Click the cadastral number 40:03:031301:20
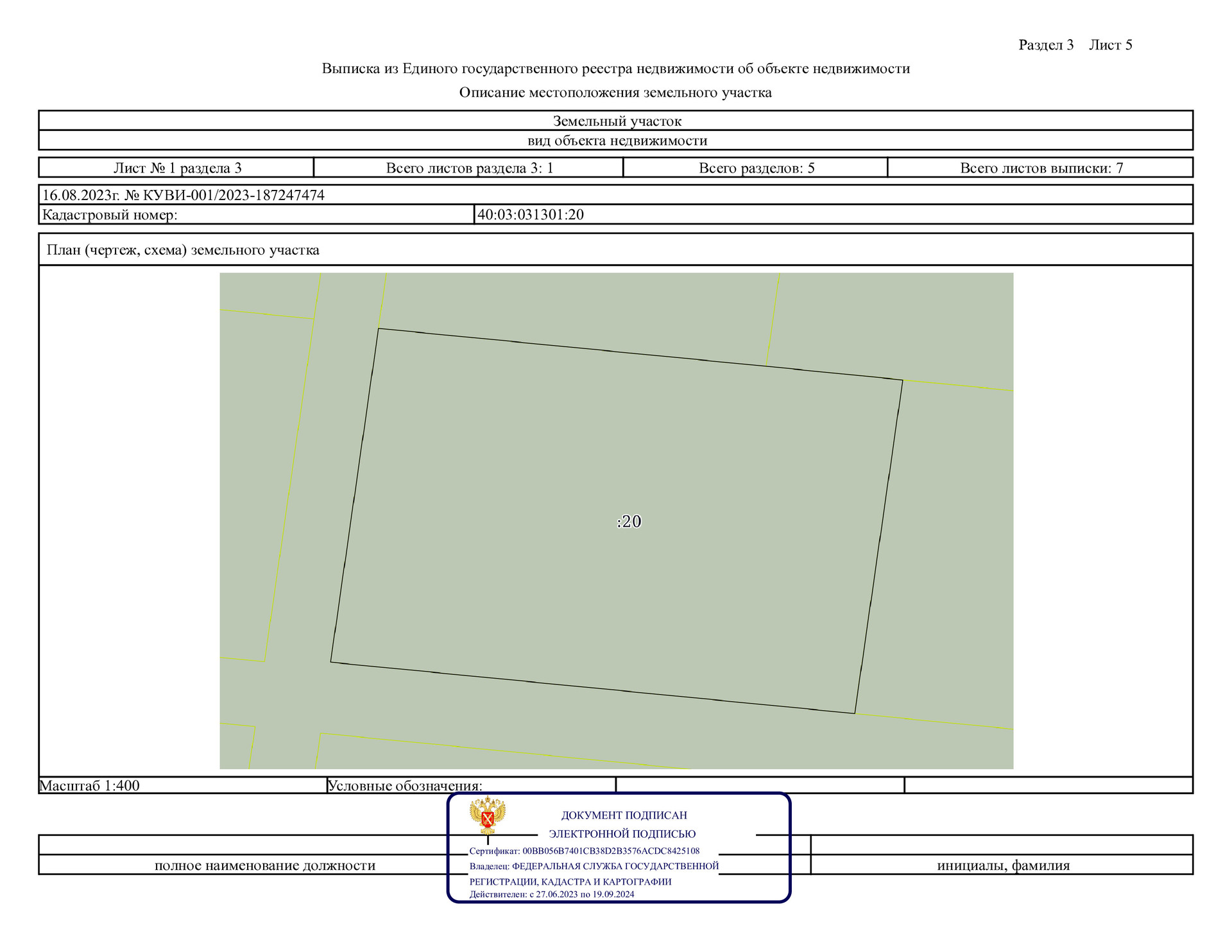 click(531, 214)
